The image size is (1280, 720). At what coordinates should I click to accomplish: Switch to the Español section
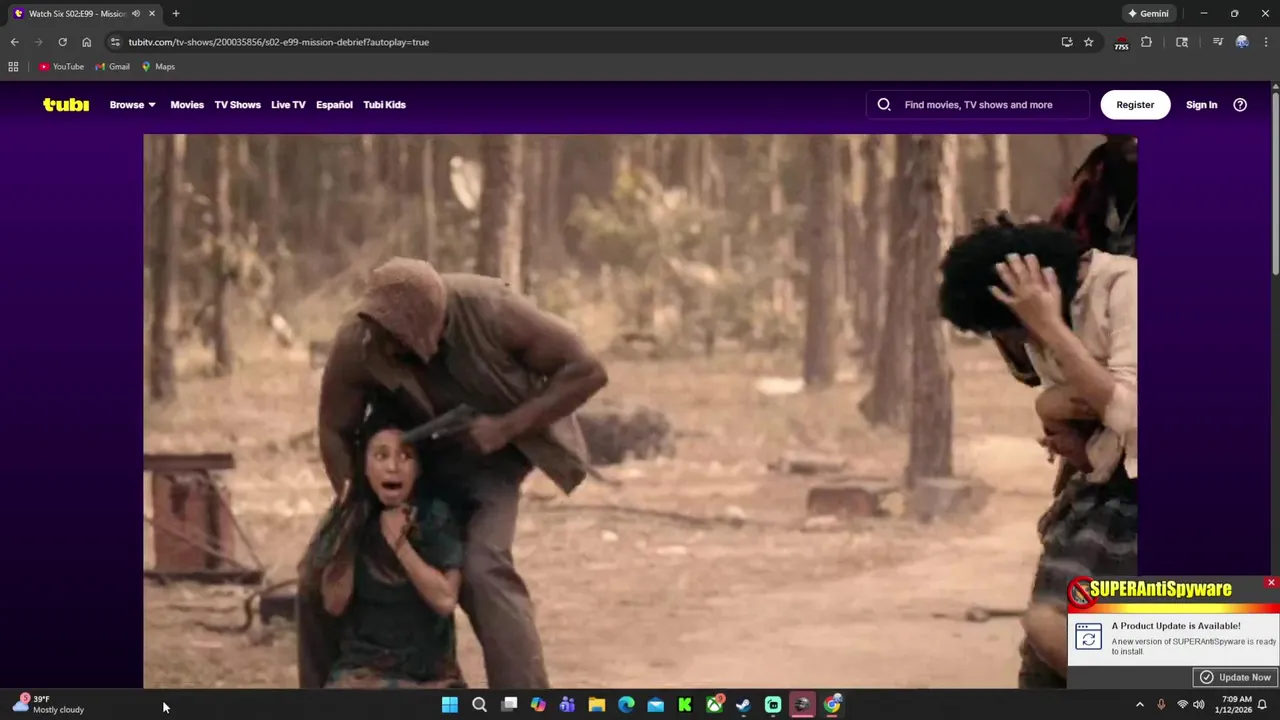point(334,105)
